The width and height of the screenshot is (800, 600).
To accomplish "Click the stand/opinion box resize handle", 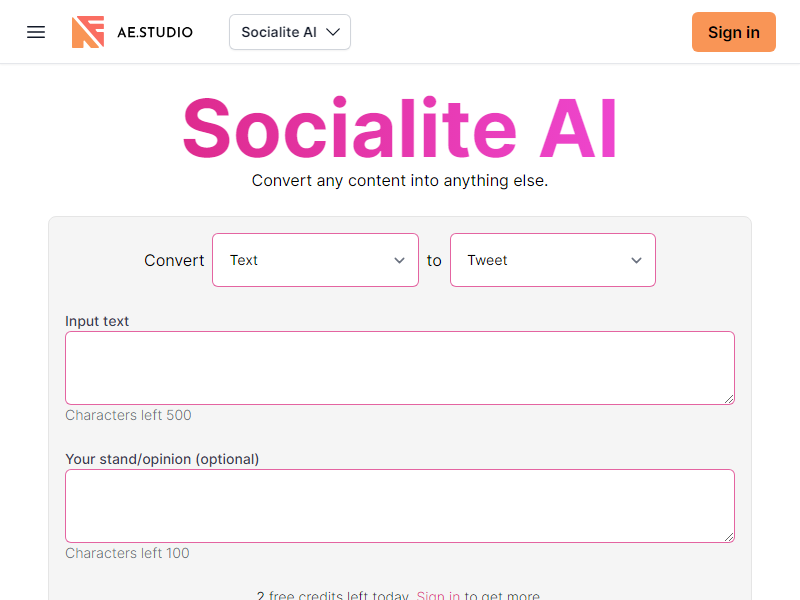I will [729, 537].
